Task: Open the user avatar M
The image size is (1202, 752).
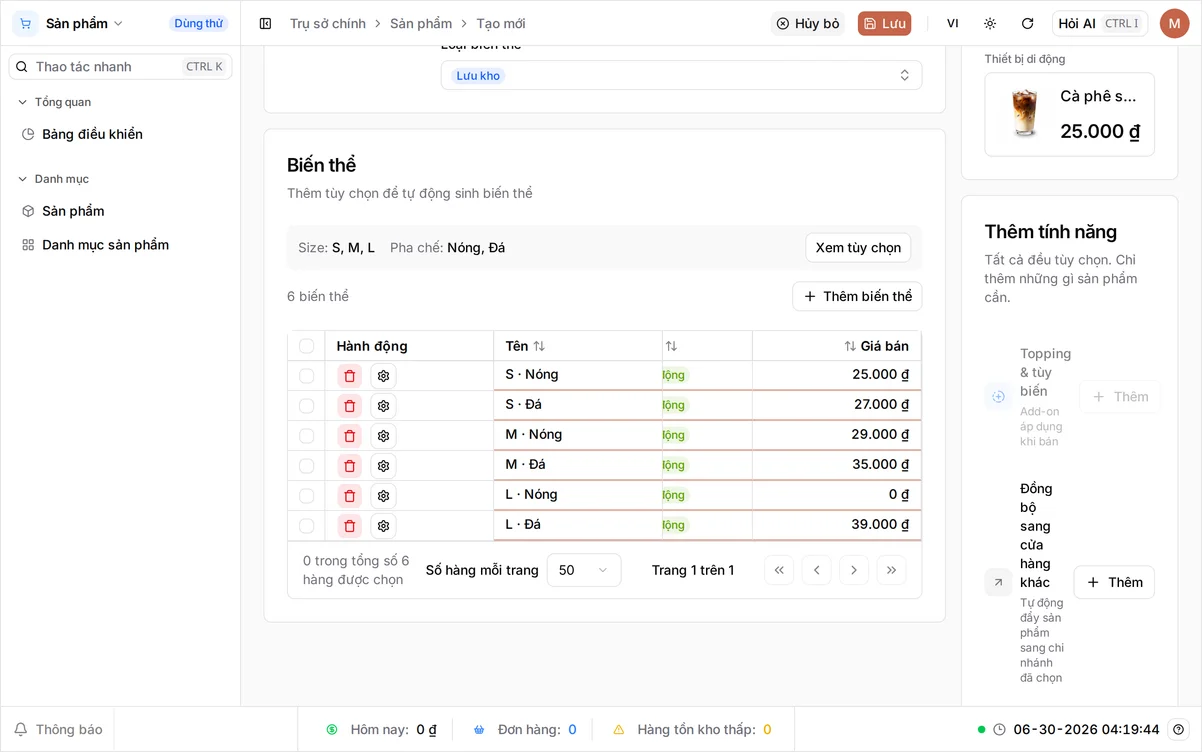Action: (1174, 23)
